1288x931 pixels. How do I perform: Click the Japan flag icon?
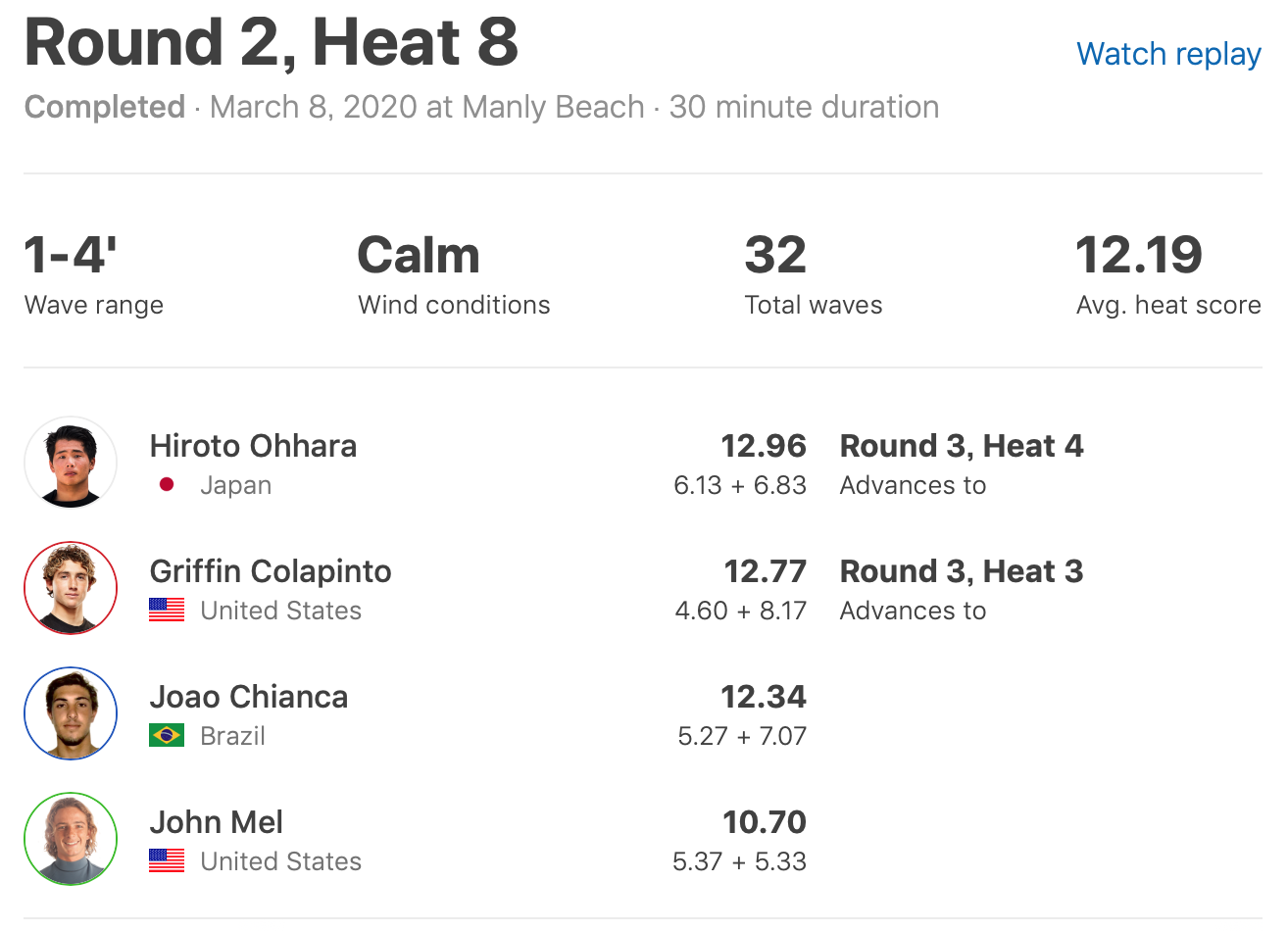coord(167,484)
